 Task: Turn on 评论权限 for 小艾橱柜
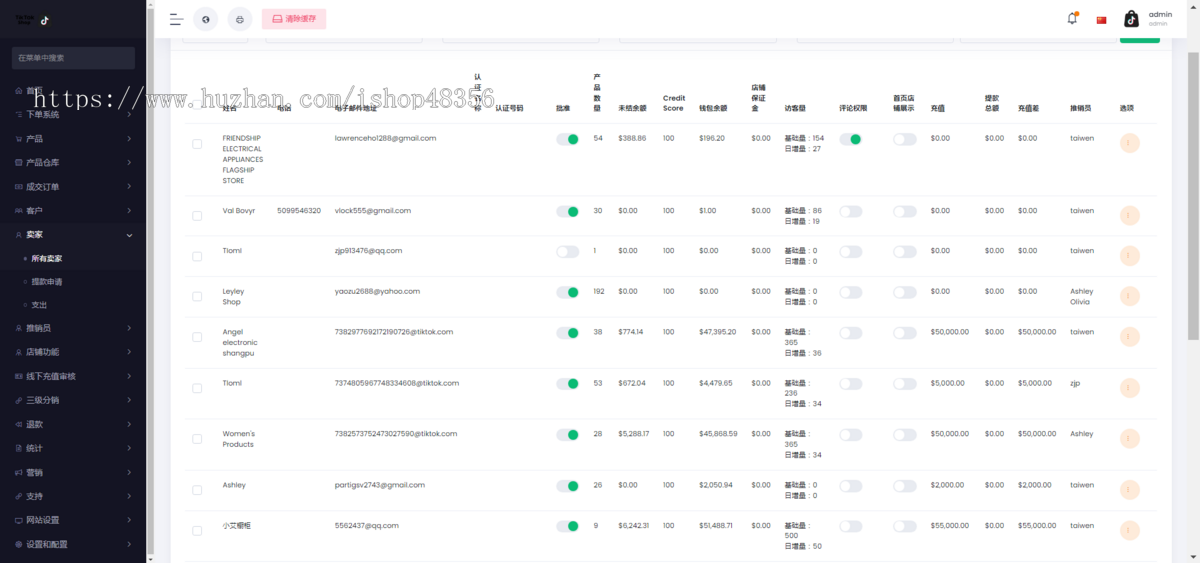coord(850,526)
